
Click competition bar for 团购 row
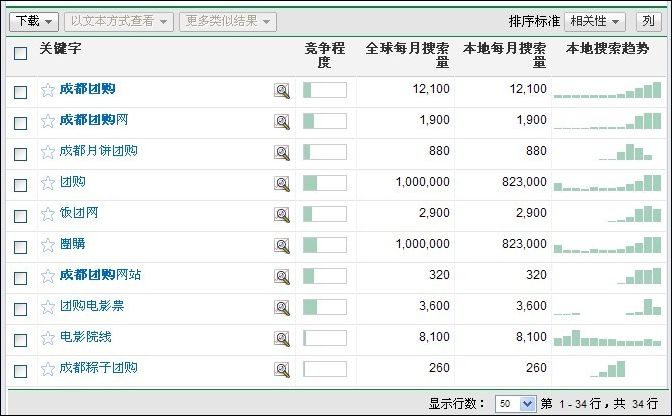(x=324, y=184)
